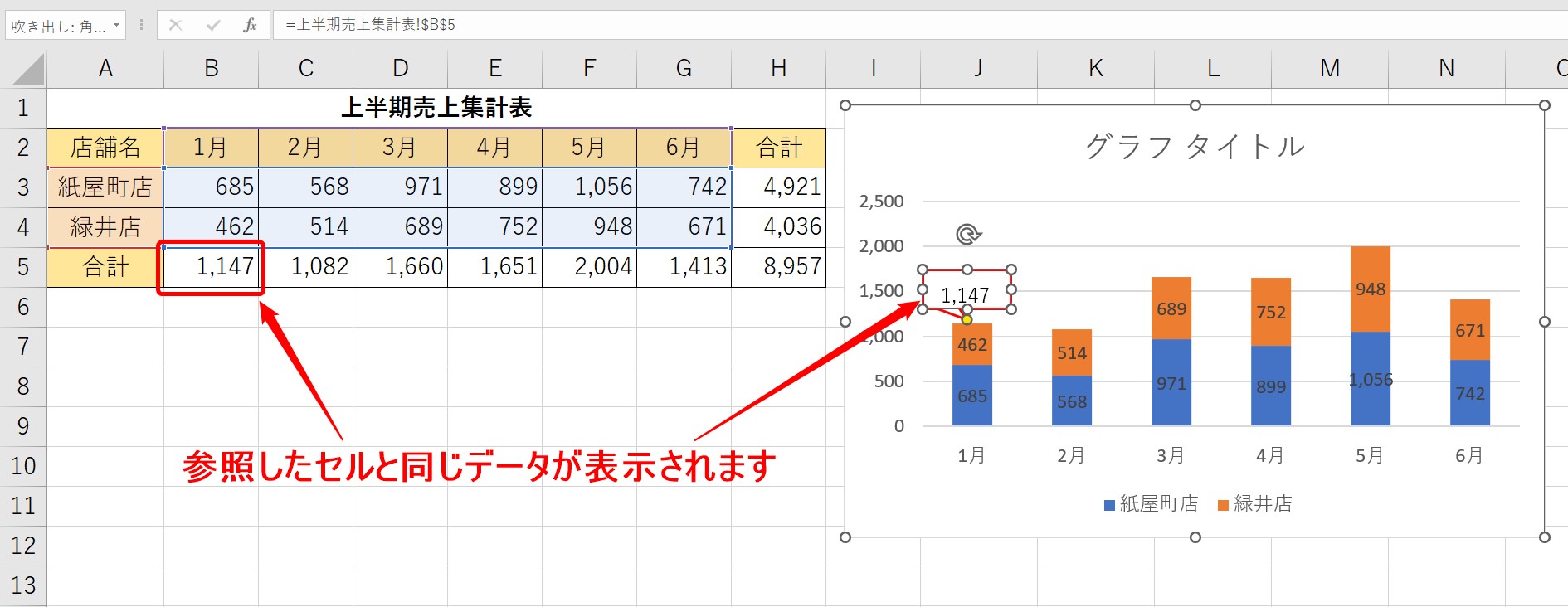Click the 合計 row label in row 5
1568x607 pixels.
pyautogui.click(x=105, y=267)
